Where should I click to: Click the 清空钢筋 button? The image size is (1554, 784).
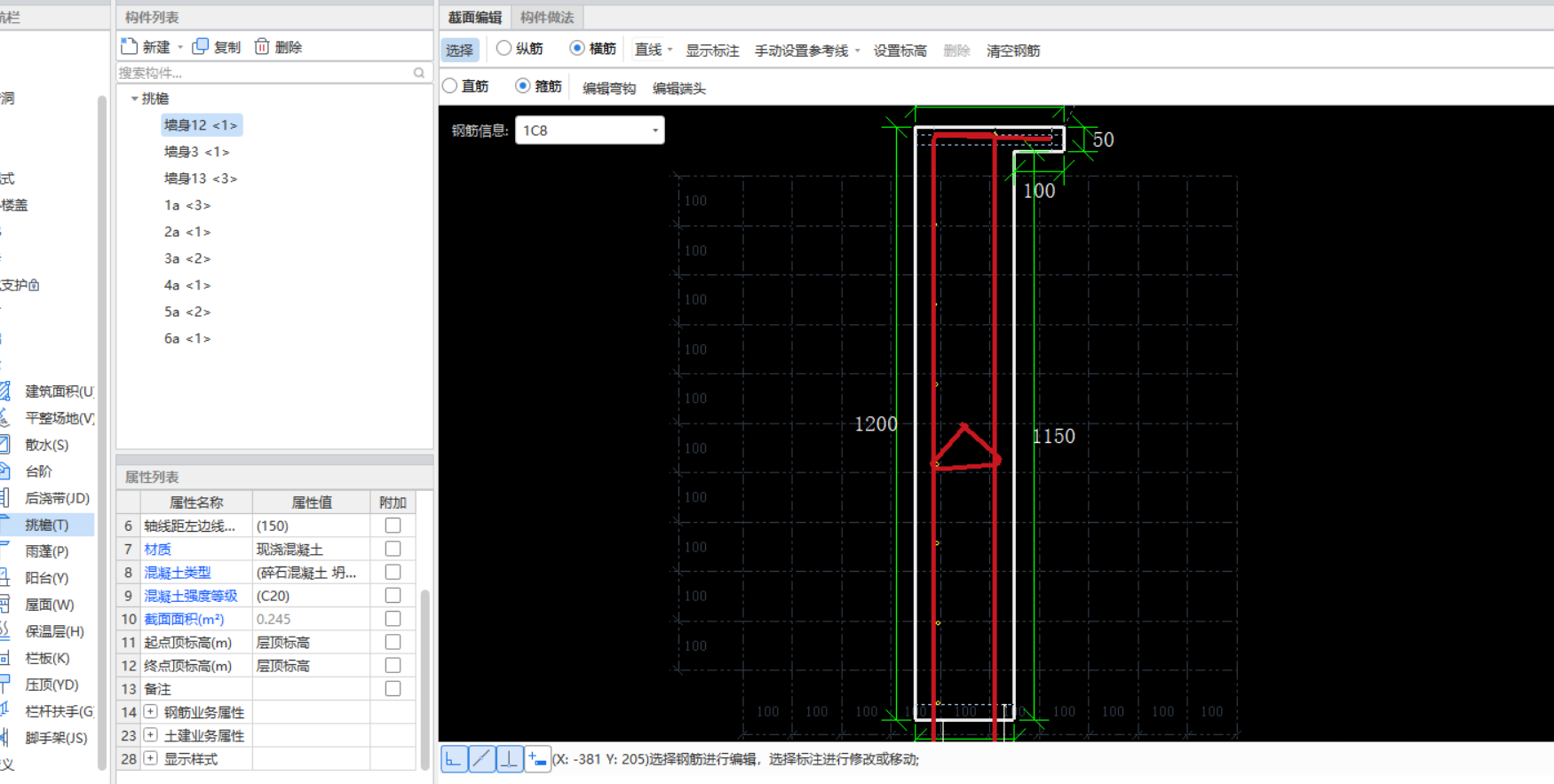(1013, 51)
